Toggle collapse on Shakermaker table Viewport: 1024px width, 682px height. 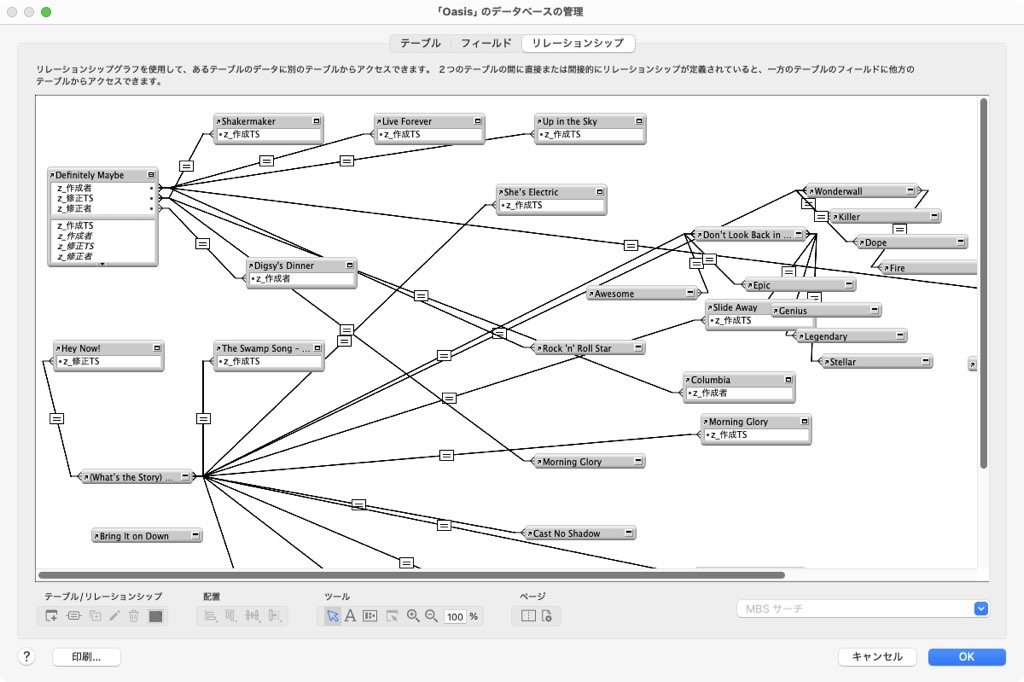coord(317,121)
